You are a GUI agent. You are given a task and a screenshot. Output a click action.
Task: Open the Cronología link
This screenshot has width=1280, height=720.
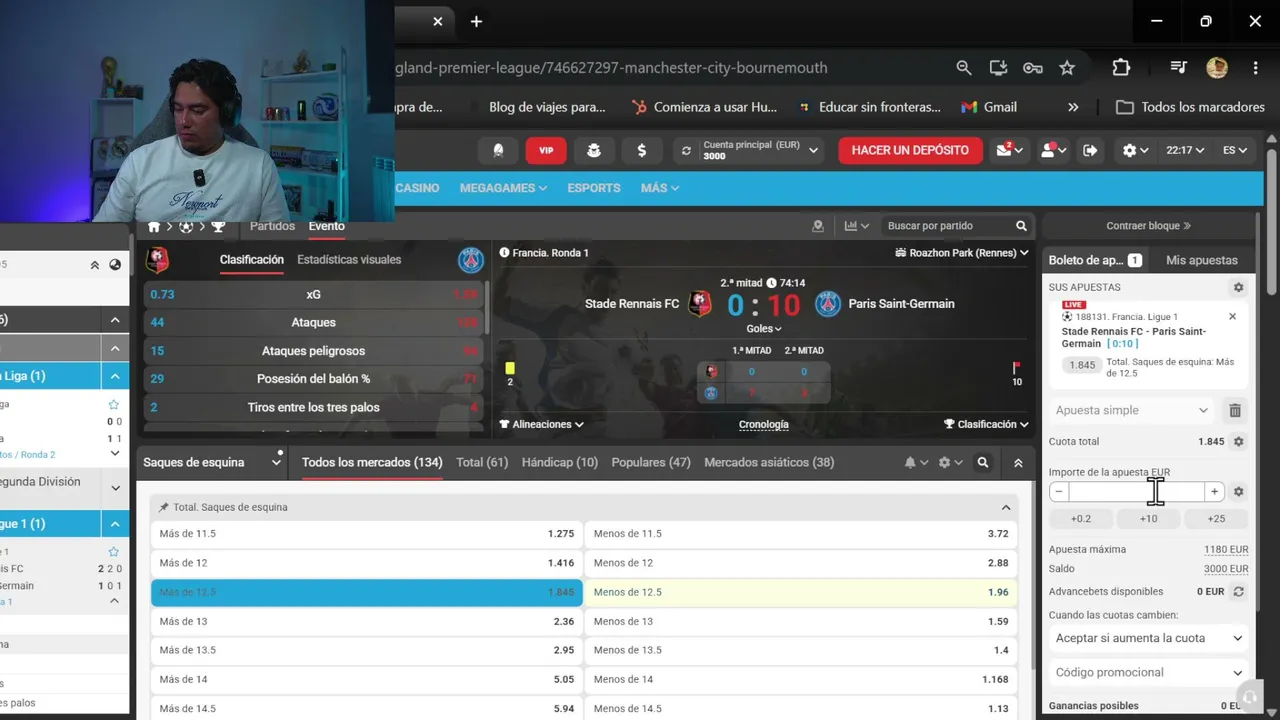point(764,424)
